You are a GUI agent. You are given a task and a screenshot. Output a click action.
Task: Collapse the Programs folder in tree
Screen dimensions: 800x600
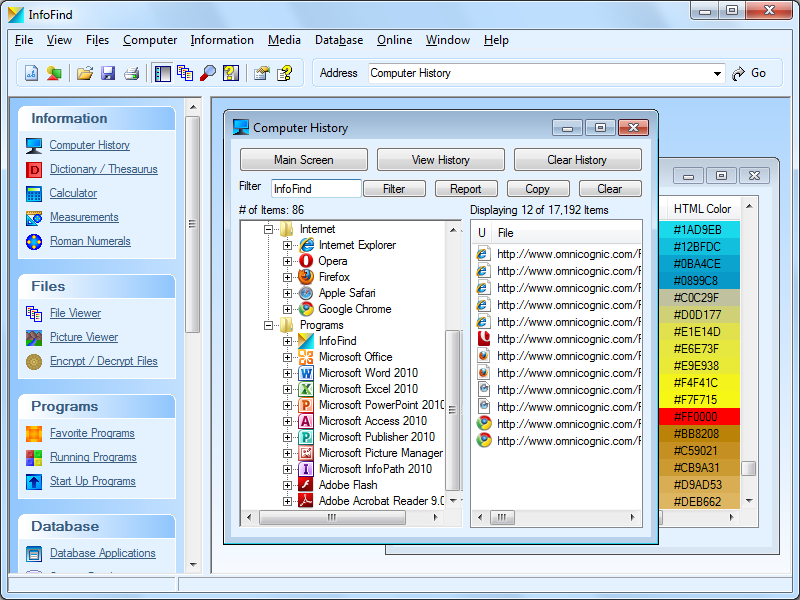point(269,325)
